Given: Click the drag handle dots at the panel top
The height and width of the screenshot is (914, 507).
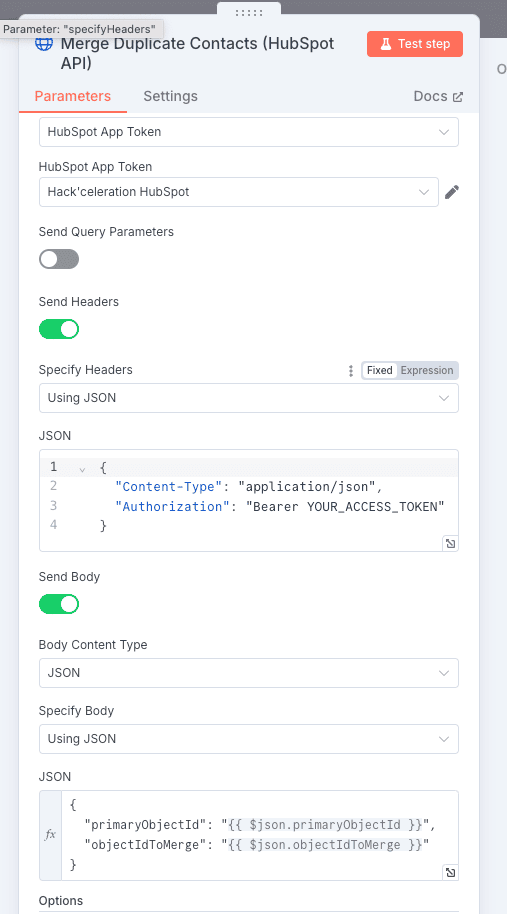Looking at the screenshot, I should coord(249,13).
